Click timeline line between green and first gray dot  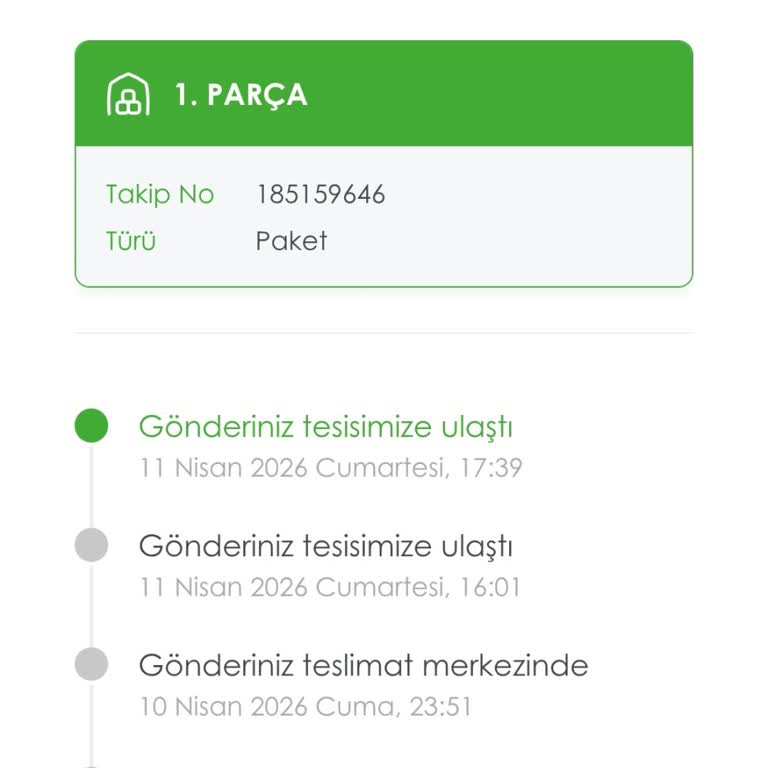pyautogui.click(x=91, y=486)
